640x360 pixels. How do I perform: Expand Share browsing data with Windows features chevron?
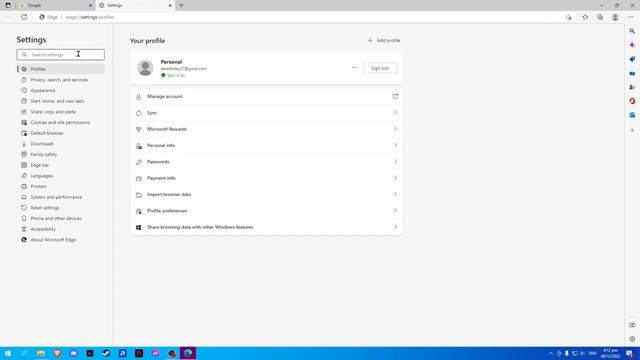pos(395,227)
